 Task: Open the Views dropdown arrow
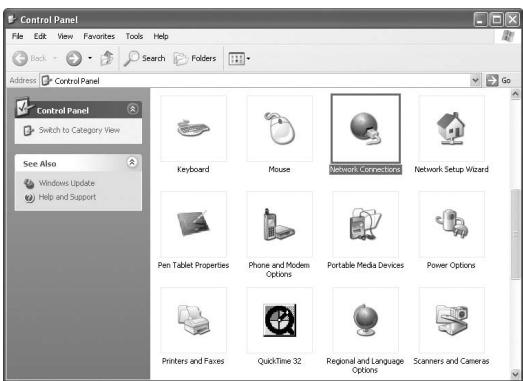pos(248,59)
